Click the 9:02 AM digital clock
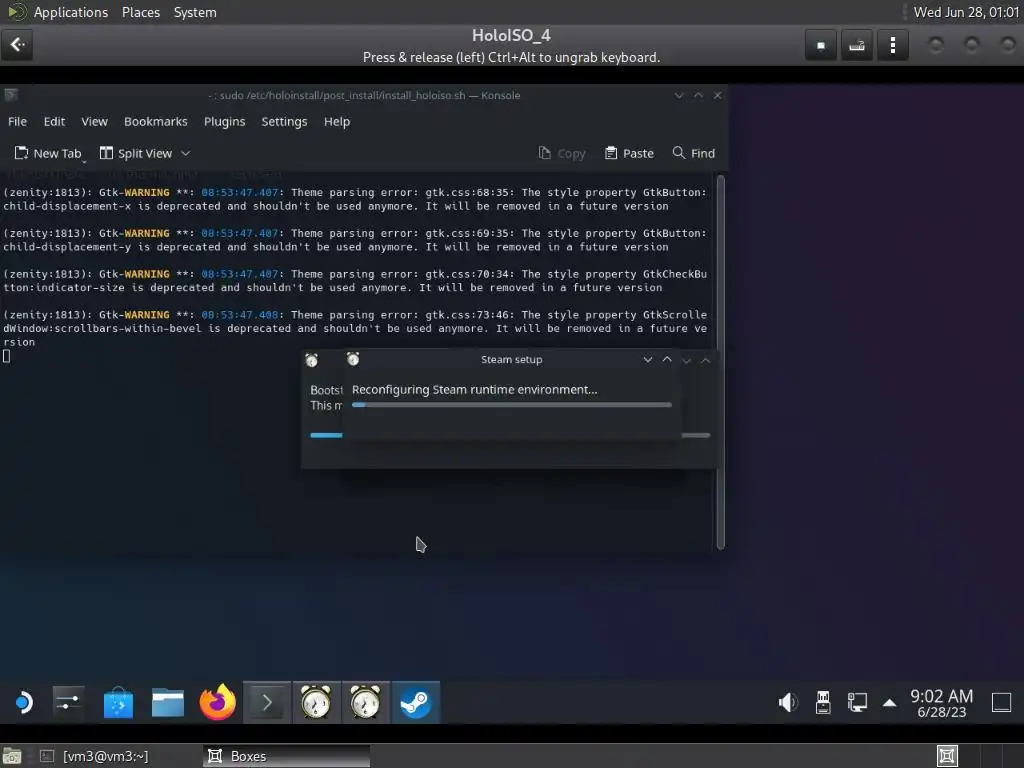The height and width of the screenshot is (768, 1024). 942,696
